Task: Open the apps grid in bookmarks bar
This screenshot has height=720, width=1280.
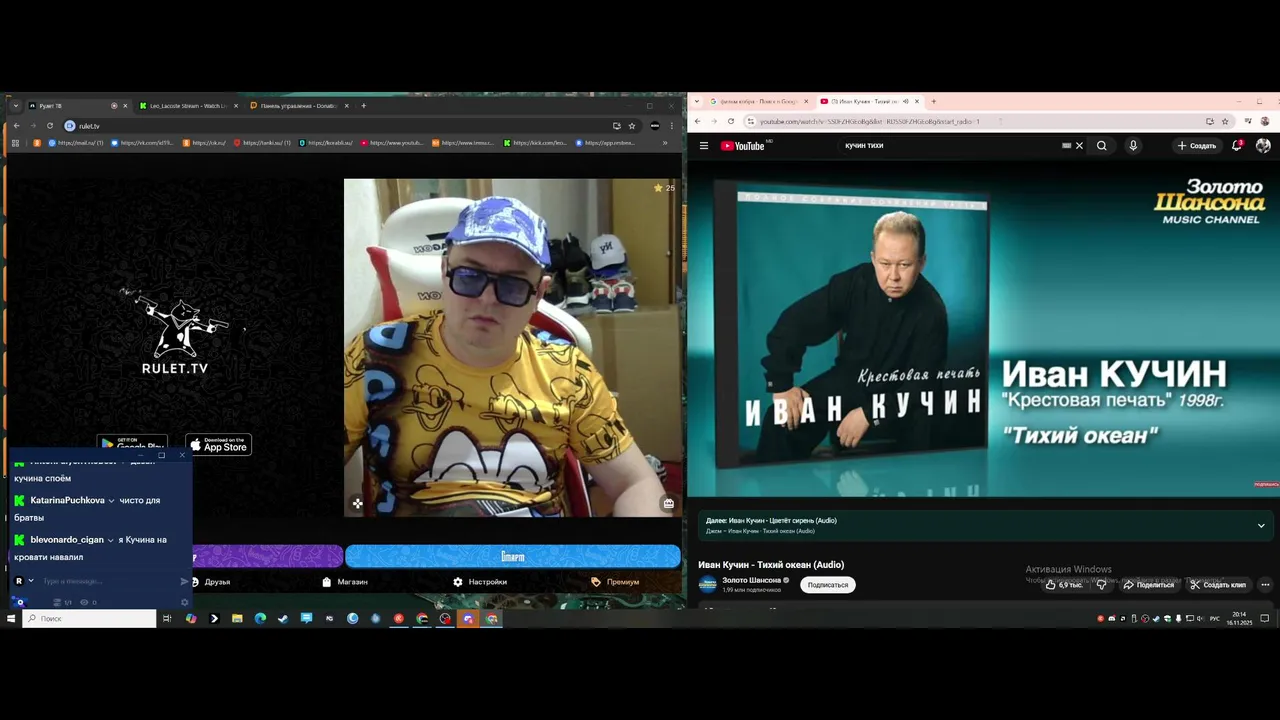Action: coord(15,143)
